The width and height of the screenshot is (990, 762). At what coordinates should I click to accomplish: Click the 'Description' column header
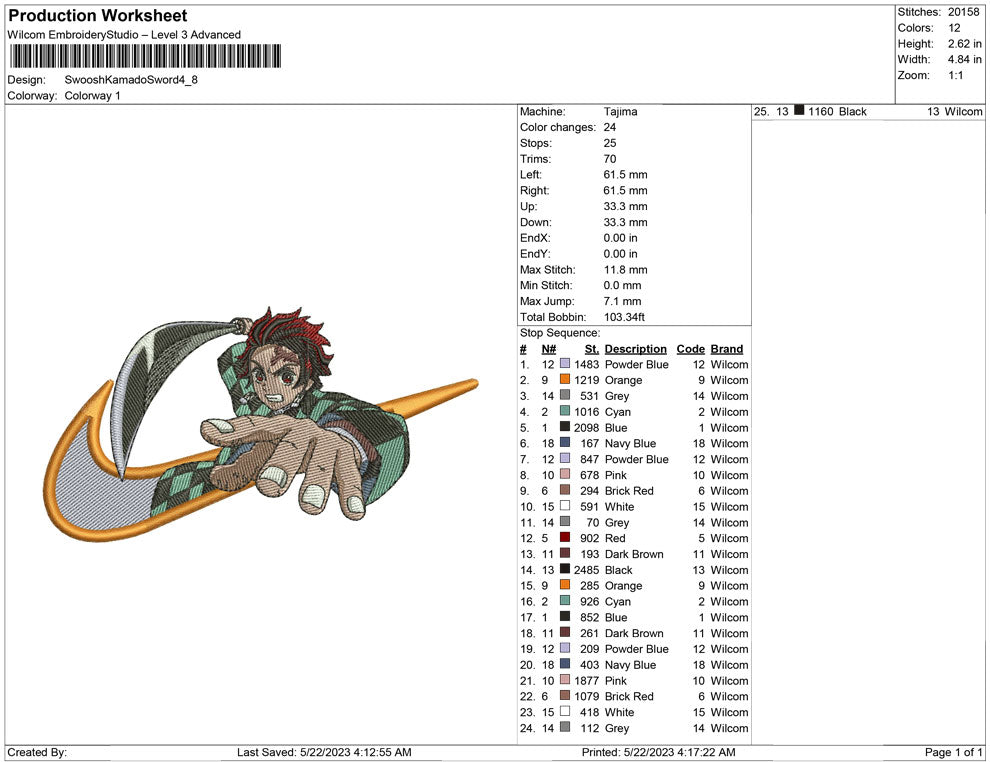click(x=635, y=349)
